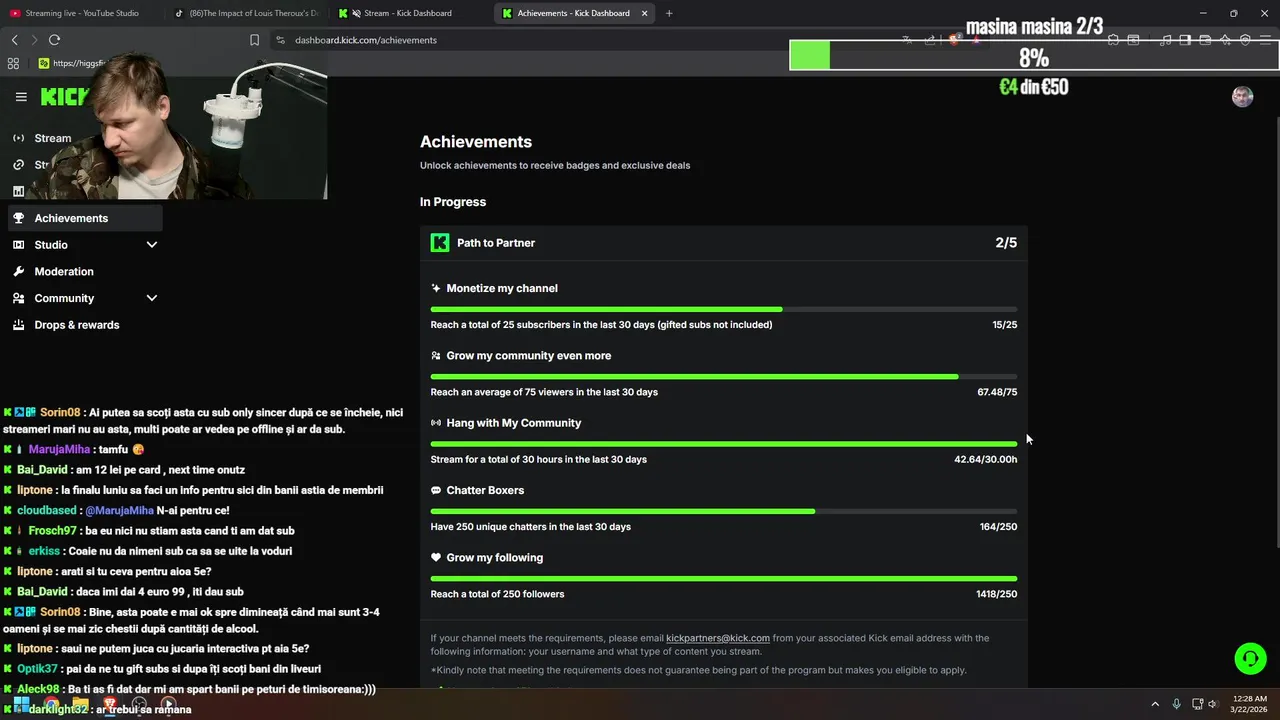Click the 42.64/30.00h streamed hours value
Viewport: 1280px width, 720px height.
tap(986, 460)
